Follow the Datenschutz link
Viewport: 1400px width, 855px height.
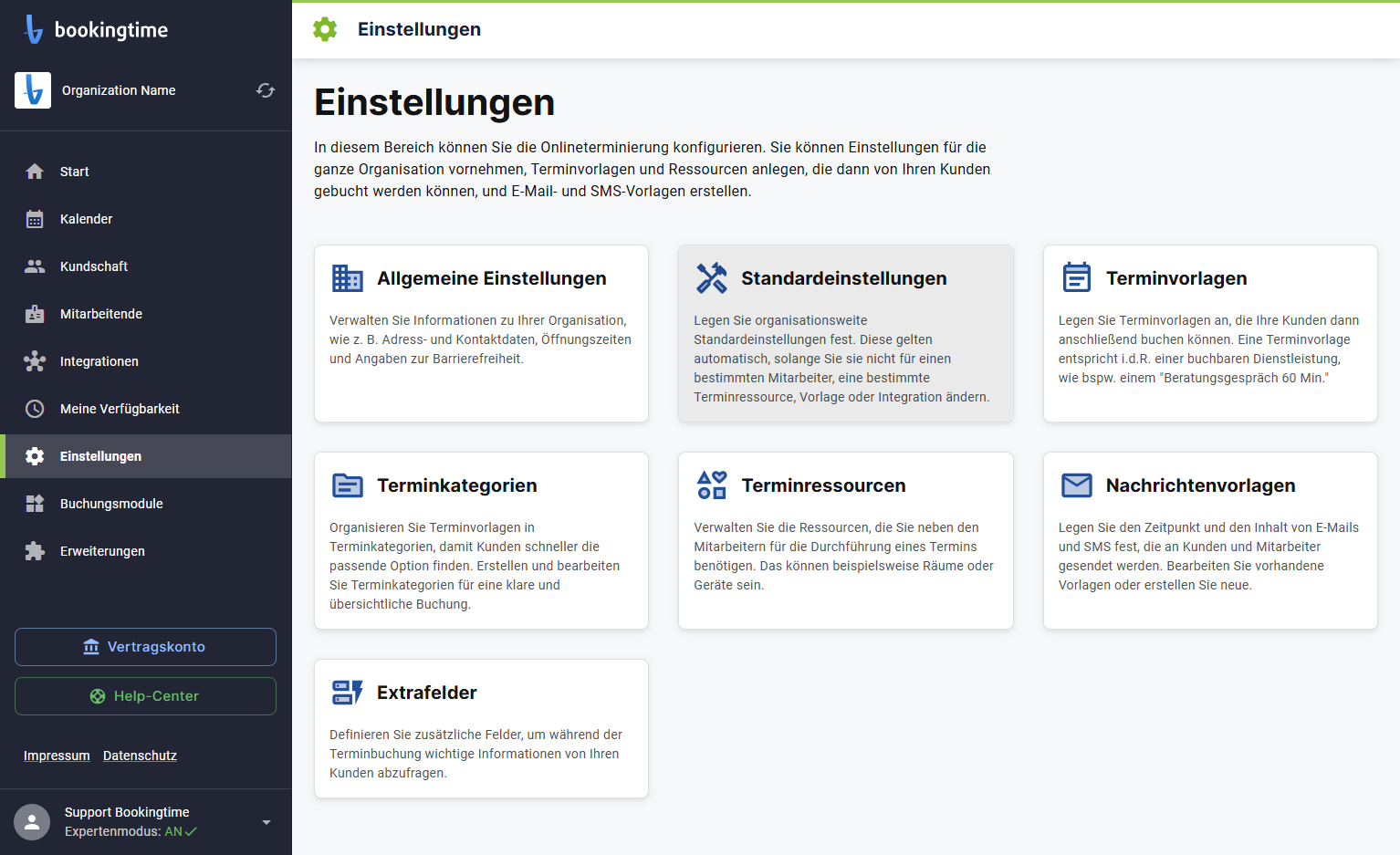[140, 756]
